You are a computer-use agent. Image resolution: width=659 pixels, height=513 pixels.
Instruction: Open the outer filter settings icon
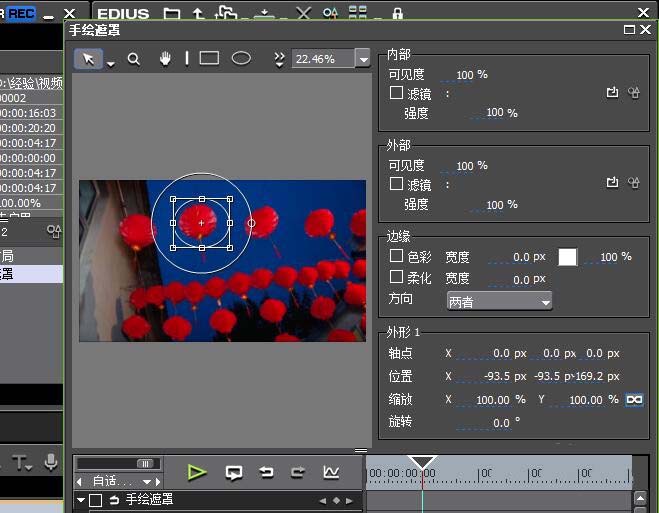634,182
